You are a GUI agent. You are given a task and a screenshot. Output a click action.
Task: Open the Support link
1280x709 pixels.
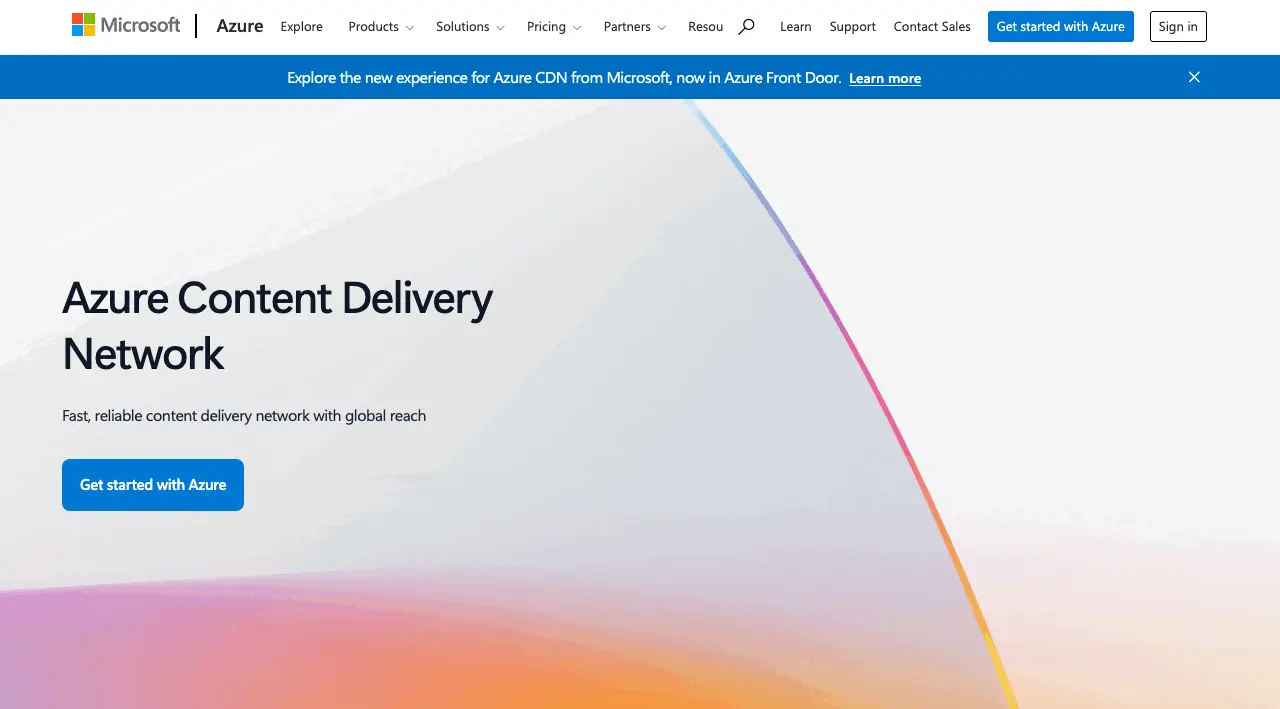coord(853,27)
